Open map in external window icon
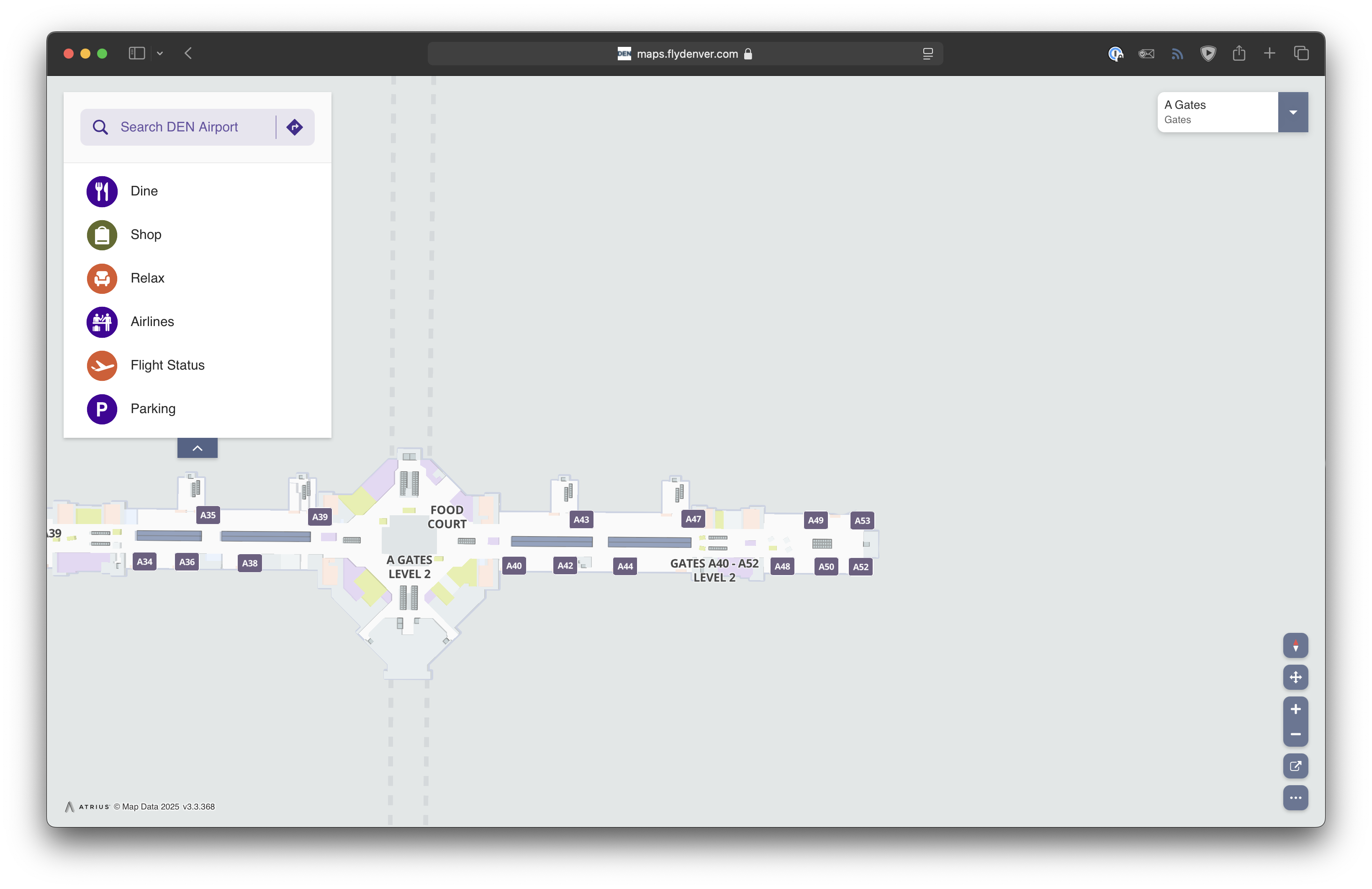This screenshot has height=889, width=1372. click(x=1295, y=766)
